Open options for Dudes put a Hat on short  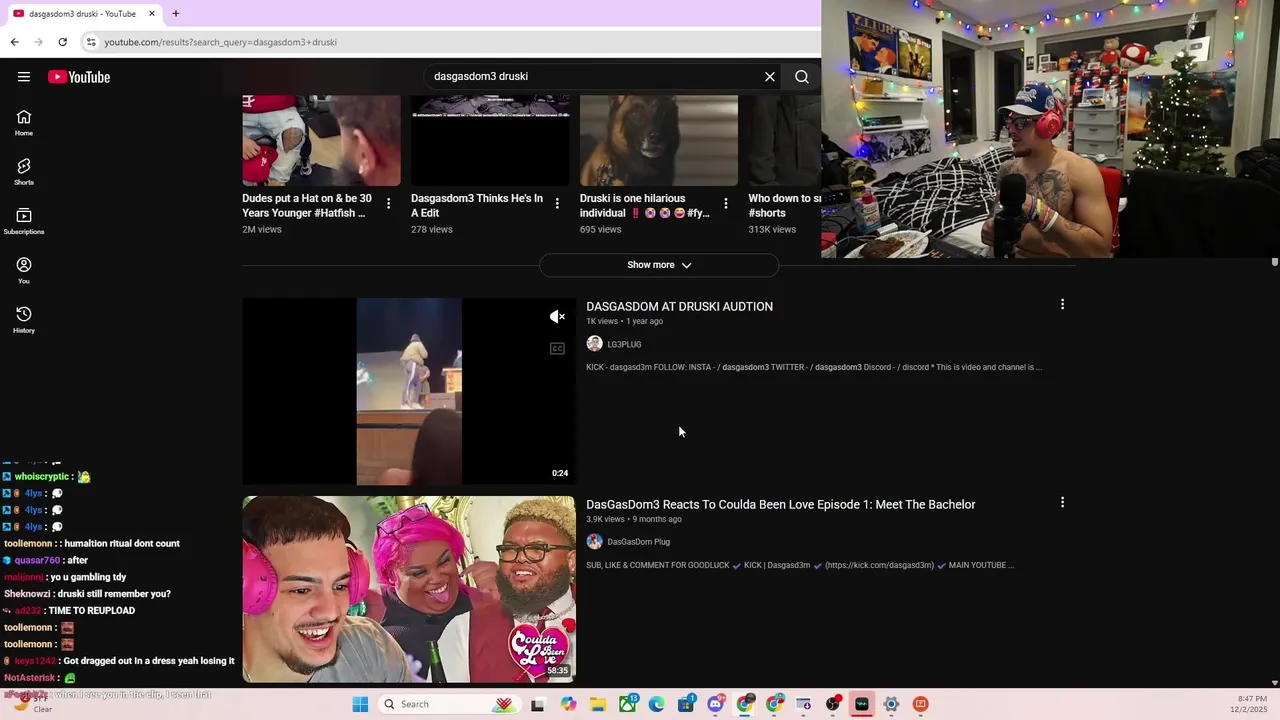[x=389, y=204]
